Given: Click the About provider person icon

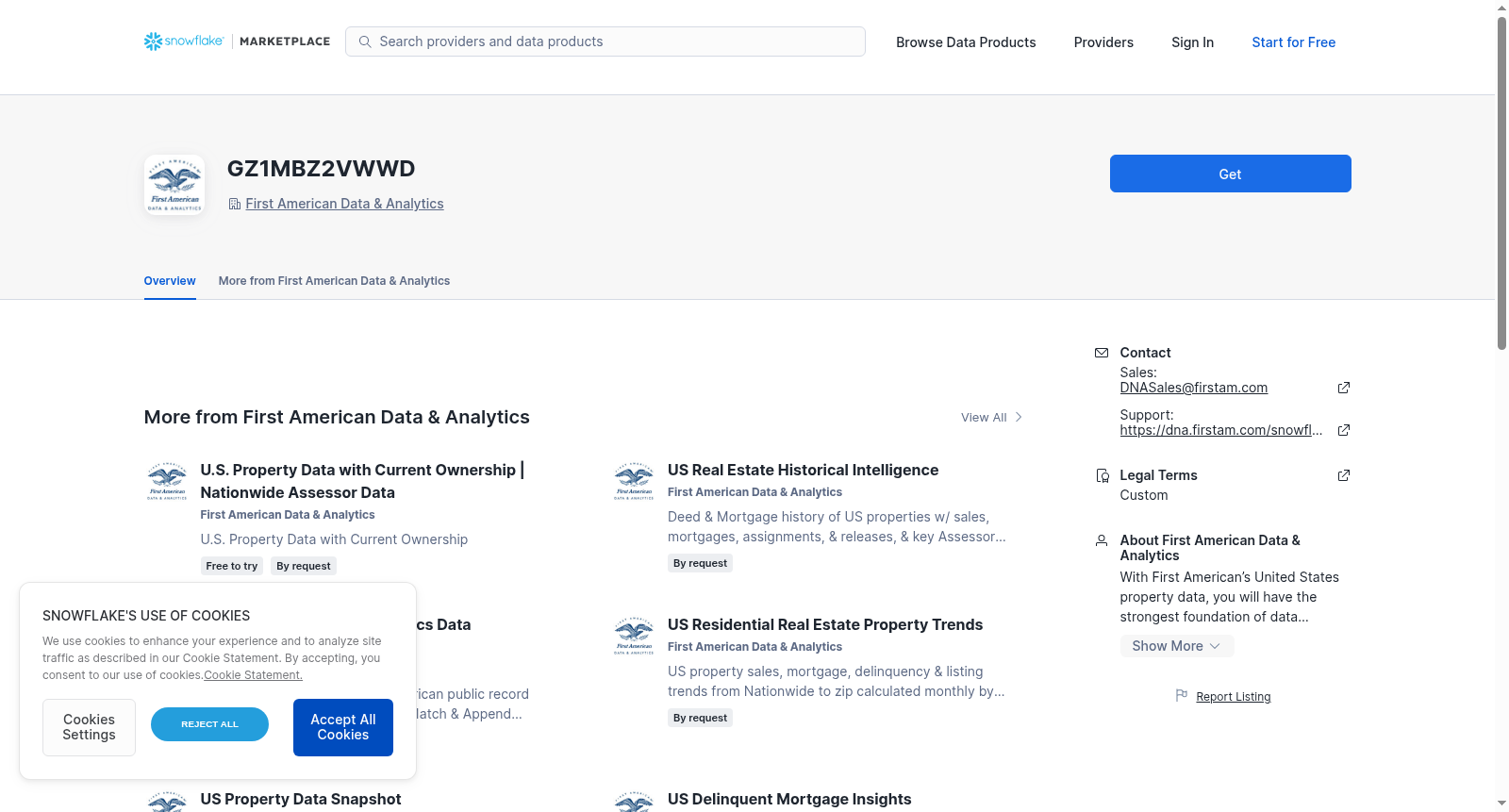Looking at the screenshot, I should (1102, 540).
